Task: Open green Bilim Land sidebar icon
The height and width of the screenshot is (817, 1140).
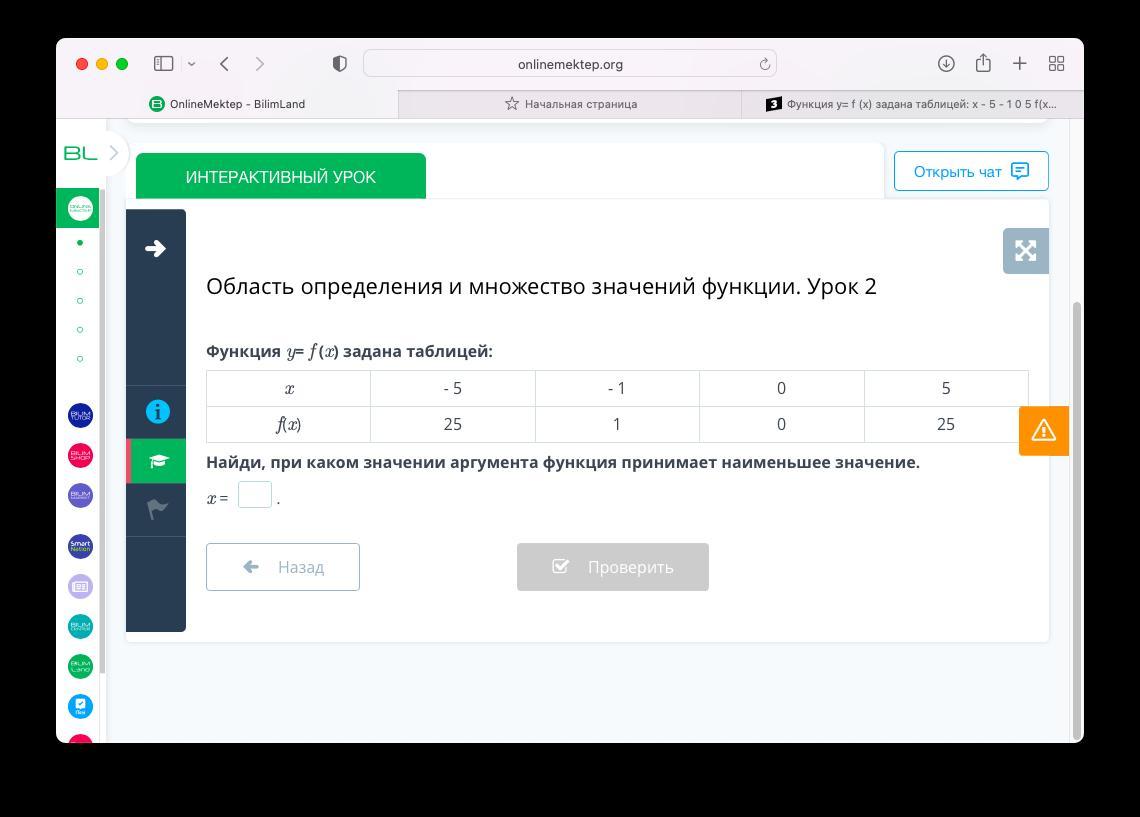Action: 80,666
